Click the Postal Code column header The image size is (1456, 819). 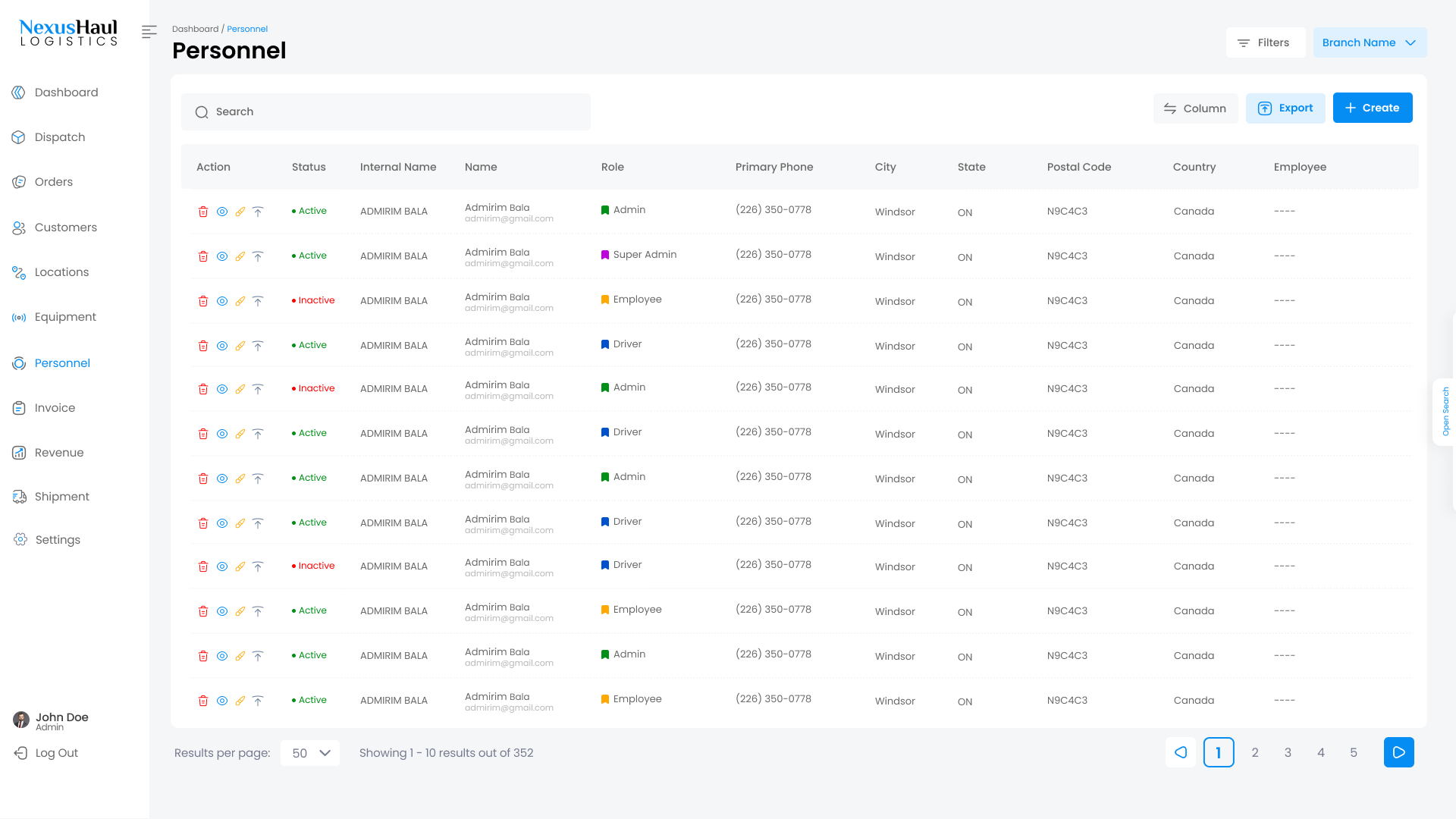click(x=1079, y=167)
